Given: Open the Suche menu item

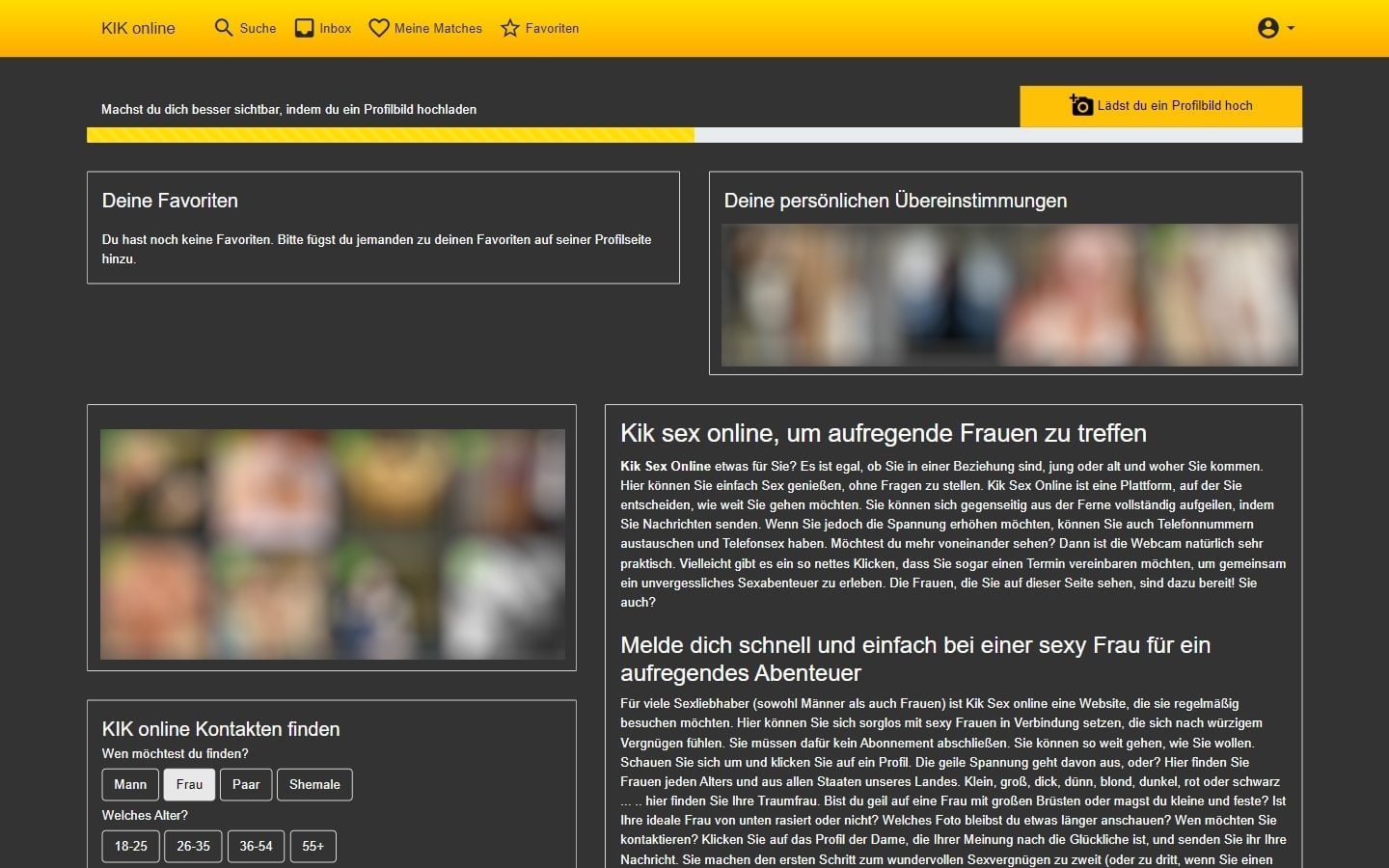Looking at the screenshot, I should 245,28.
